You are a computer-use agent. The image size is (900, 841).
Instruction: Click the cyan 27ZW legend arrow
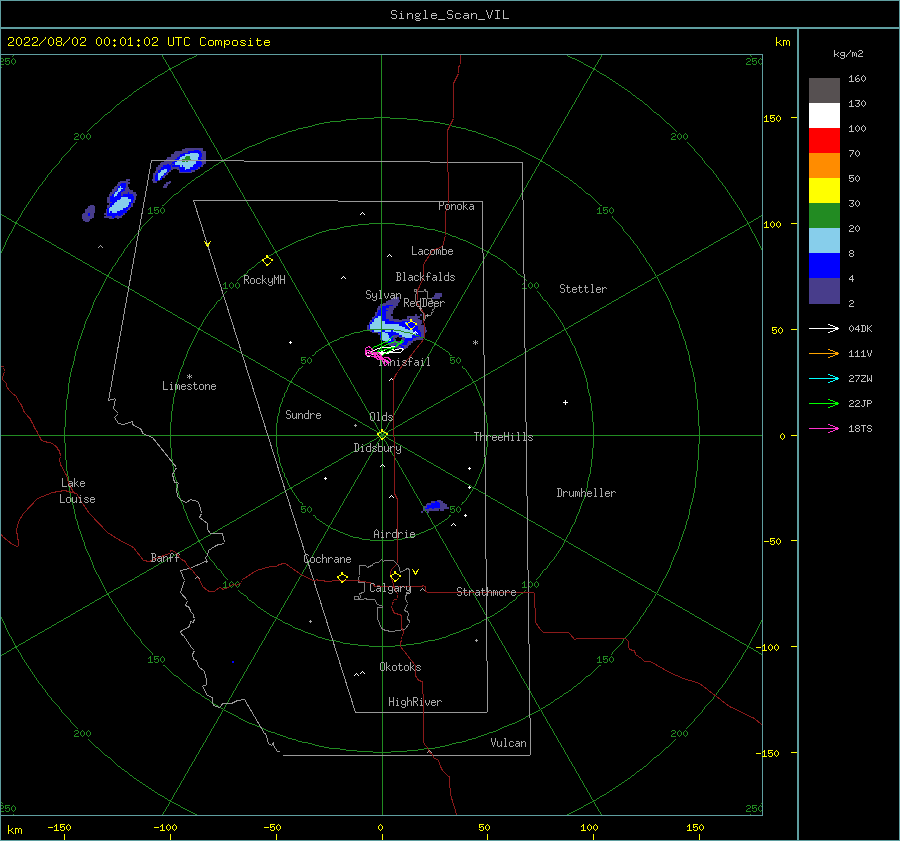824,378
